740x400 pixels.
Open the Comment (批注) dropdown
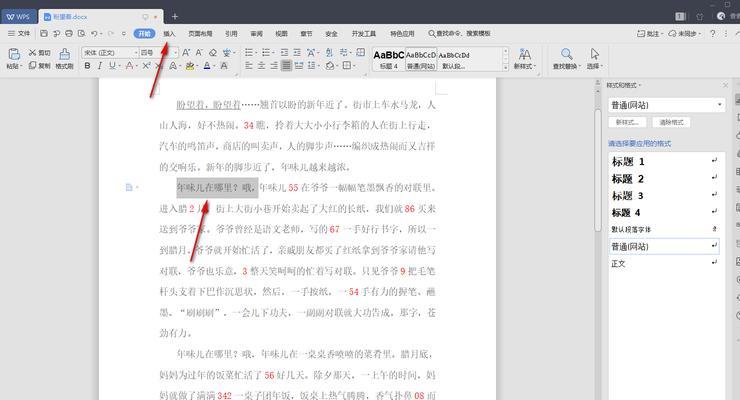[650, 33]
